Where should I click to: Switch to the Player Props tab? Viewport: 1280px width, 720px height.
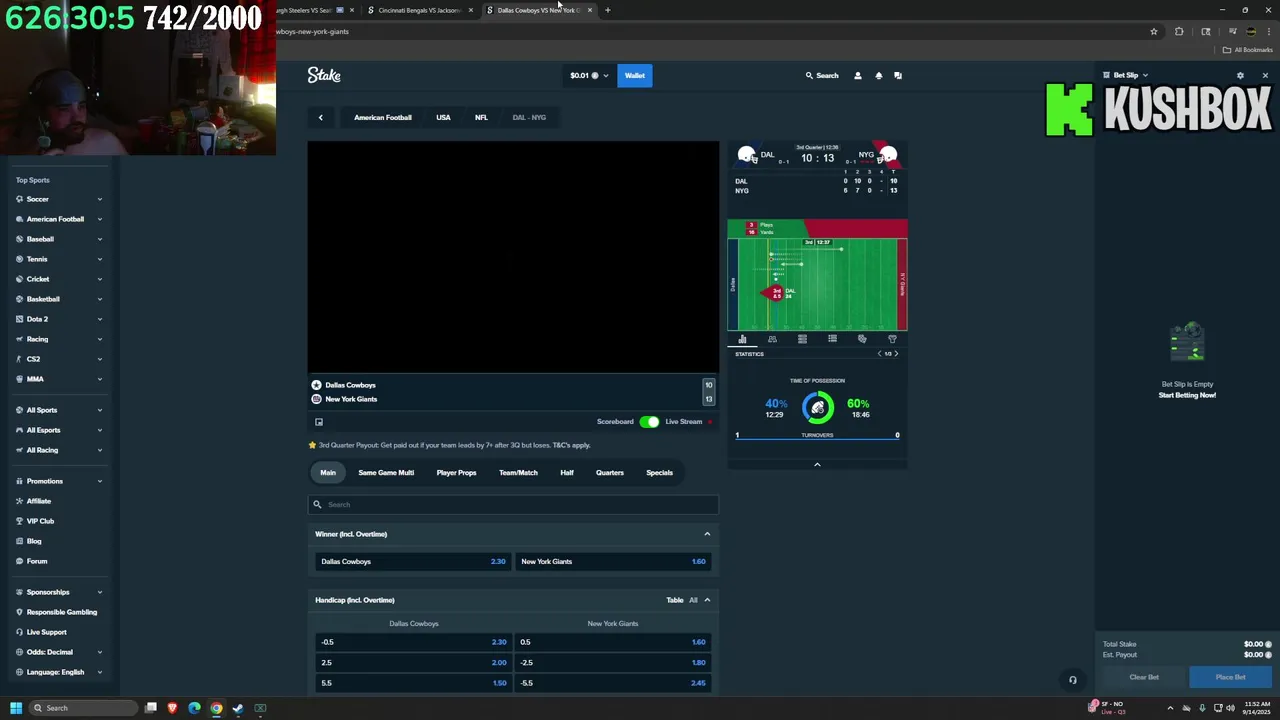coord(456,473)
